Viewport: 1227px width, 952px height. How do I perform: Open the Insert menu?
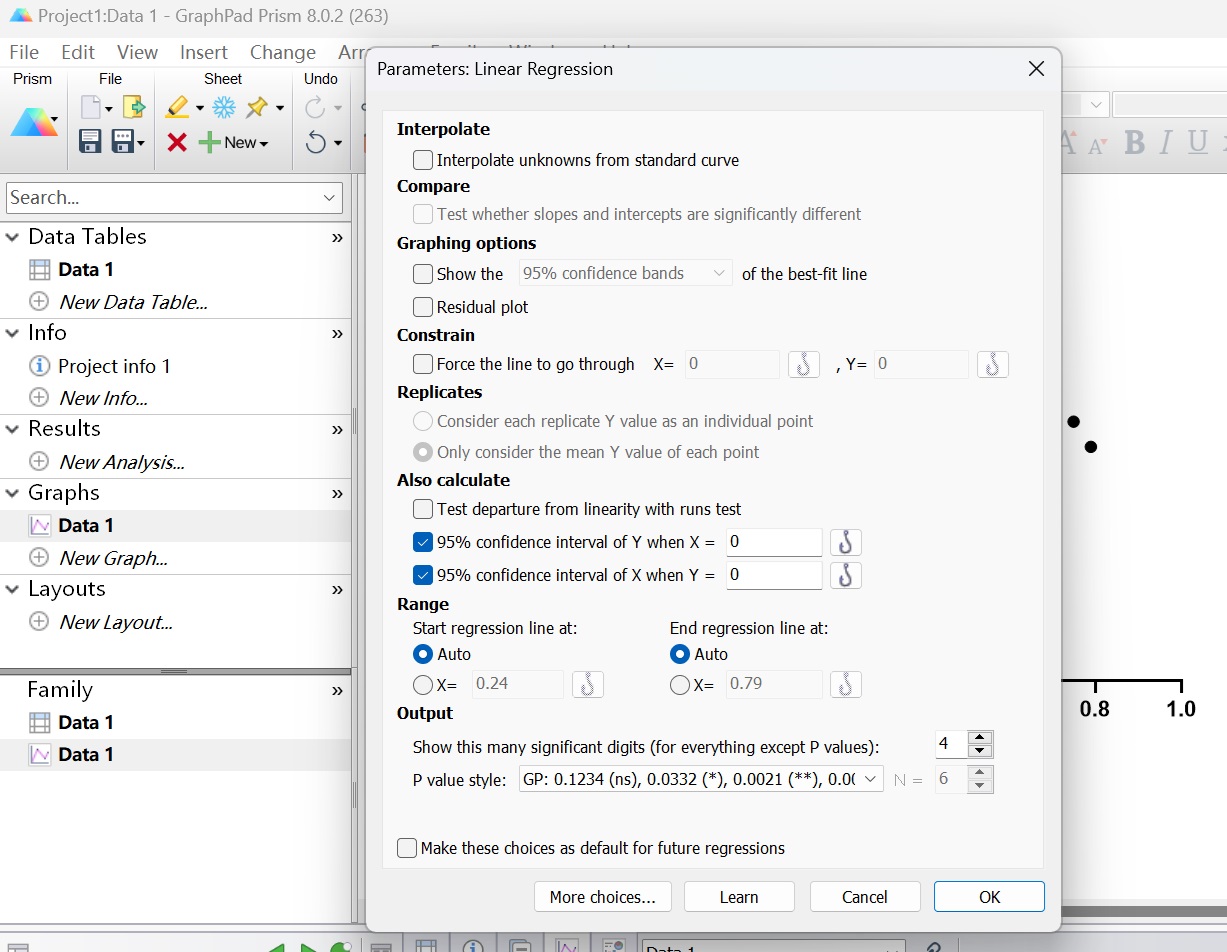pyautogui.click(x=203, y=52)
